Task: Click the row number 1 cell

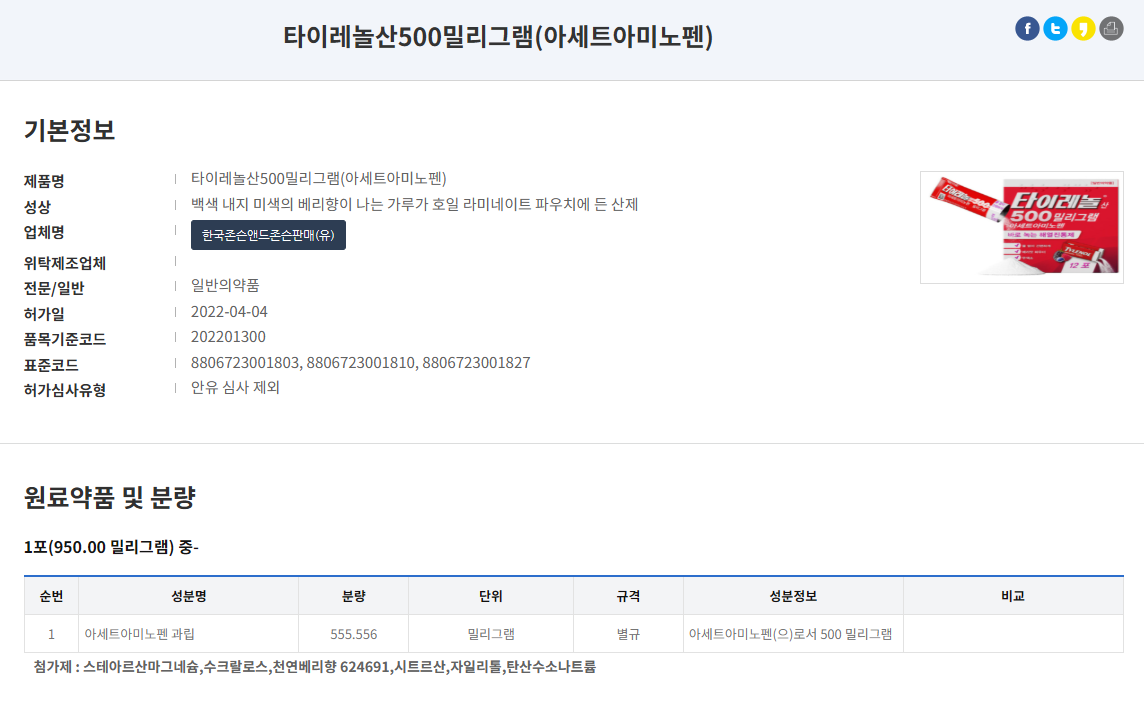Action: pos(51,634)
